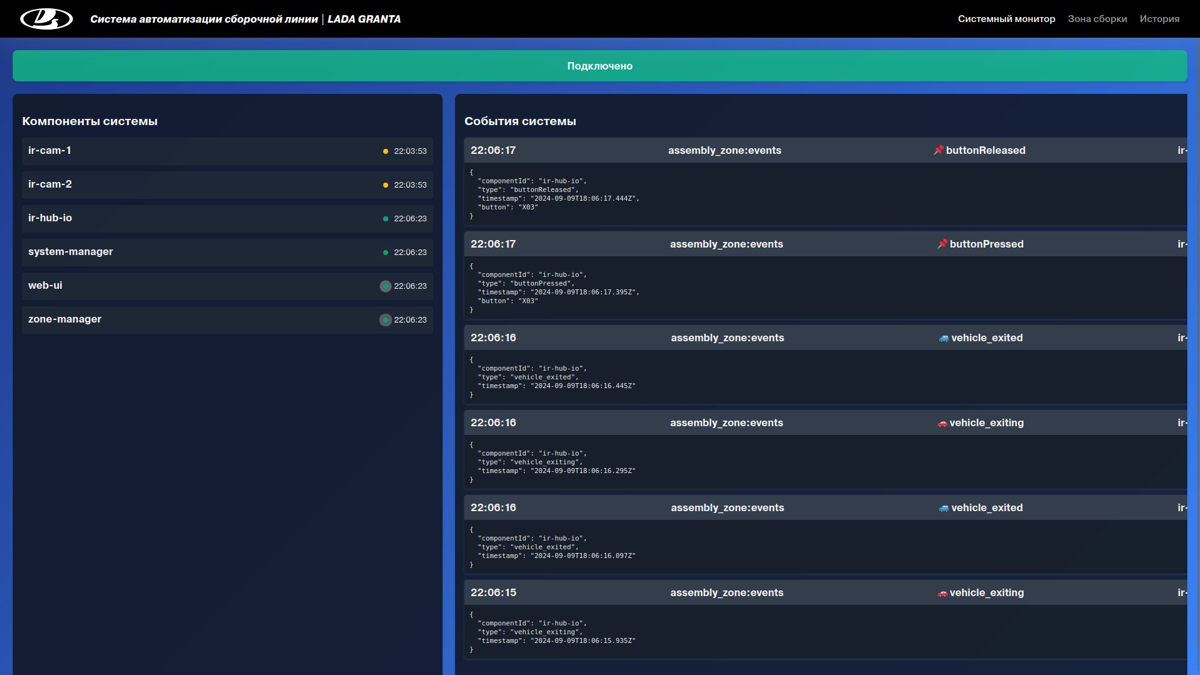Click the События системы heading
This screenshot has width=1200, height=675.
[x=520, y=121]
